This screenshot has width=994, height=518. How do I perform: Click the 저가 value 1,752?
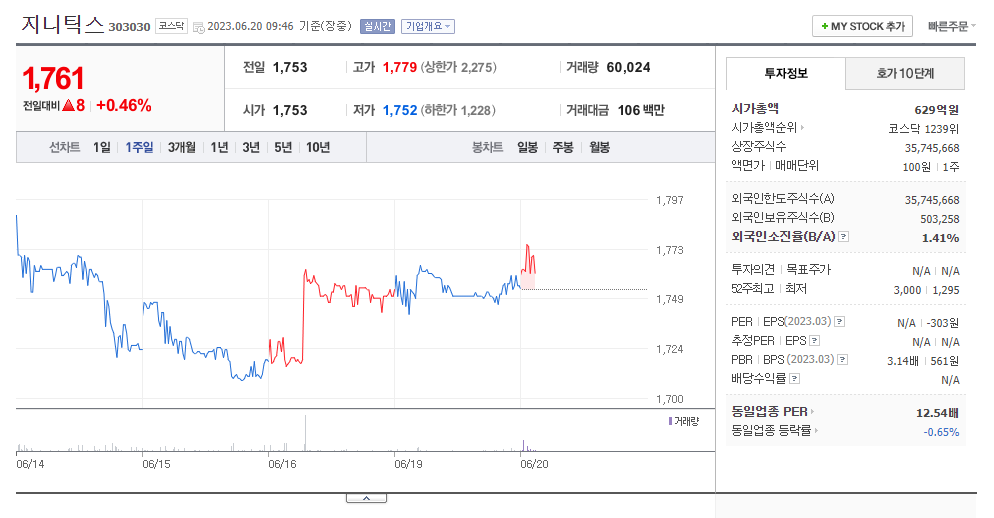pyautogui.click(x=400, y=110)
